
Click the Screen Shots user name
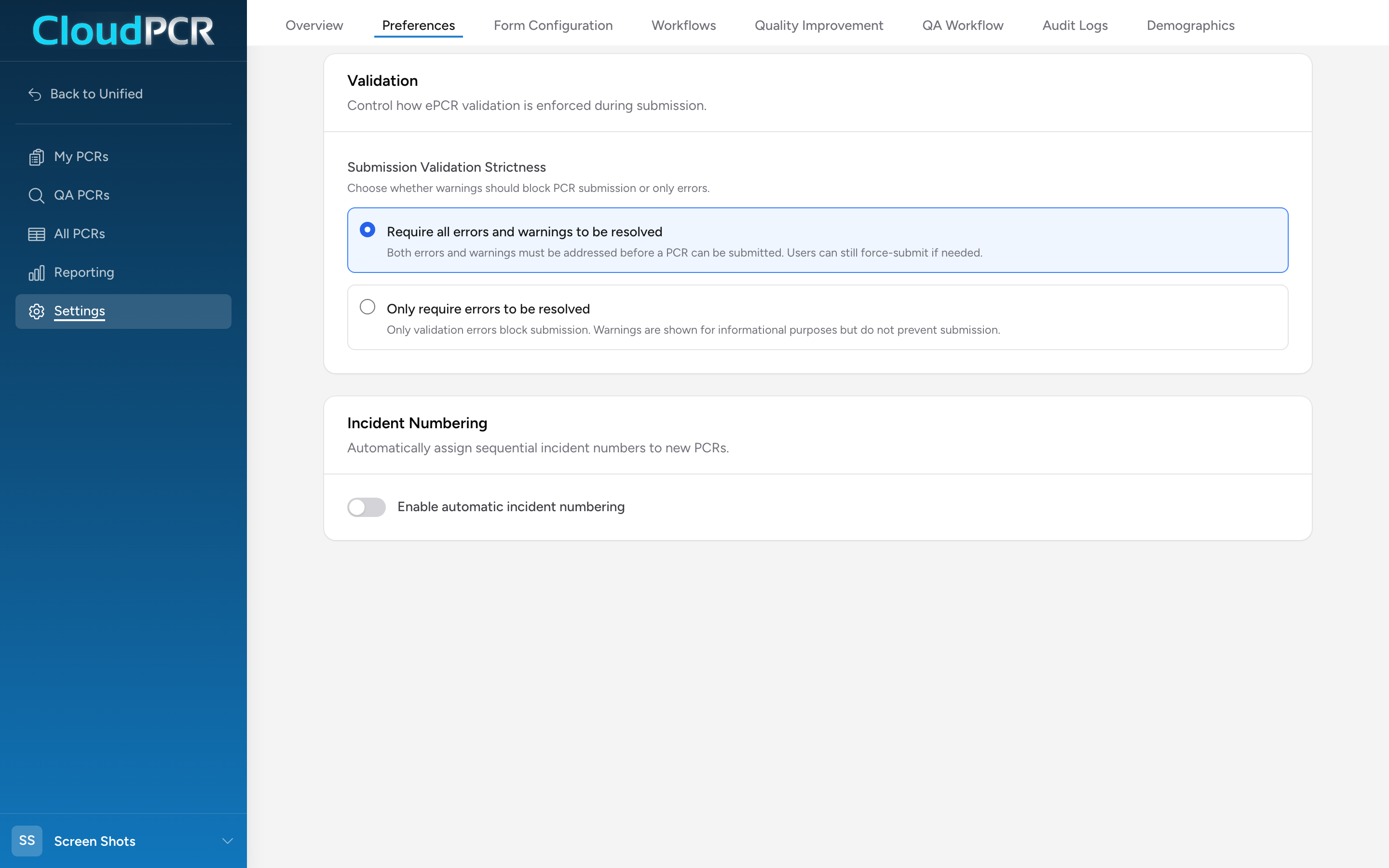(x=95, y=841)
